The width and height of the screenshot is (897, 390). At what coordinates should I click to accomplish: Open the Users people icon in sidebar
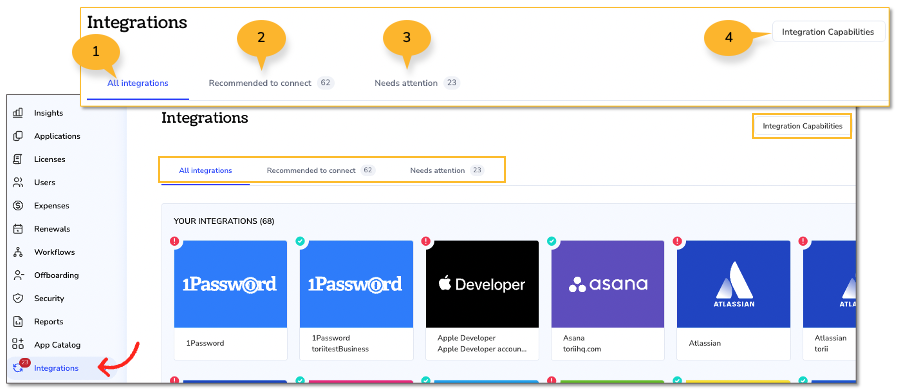pyautogui.click(x=18, y=182)
